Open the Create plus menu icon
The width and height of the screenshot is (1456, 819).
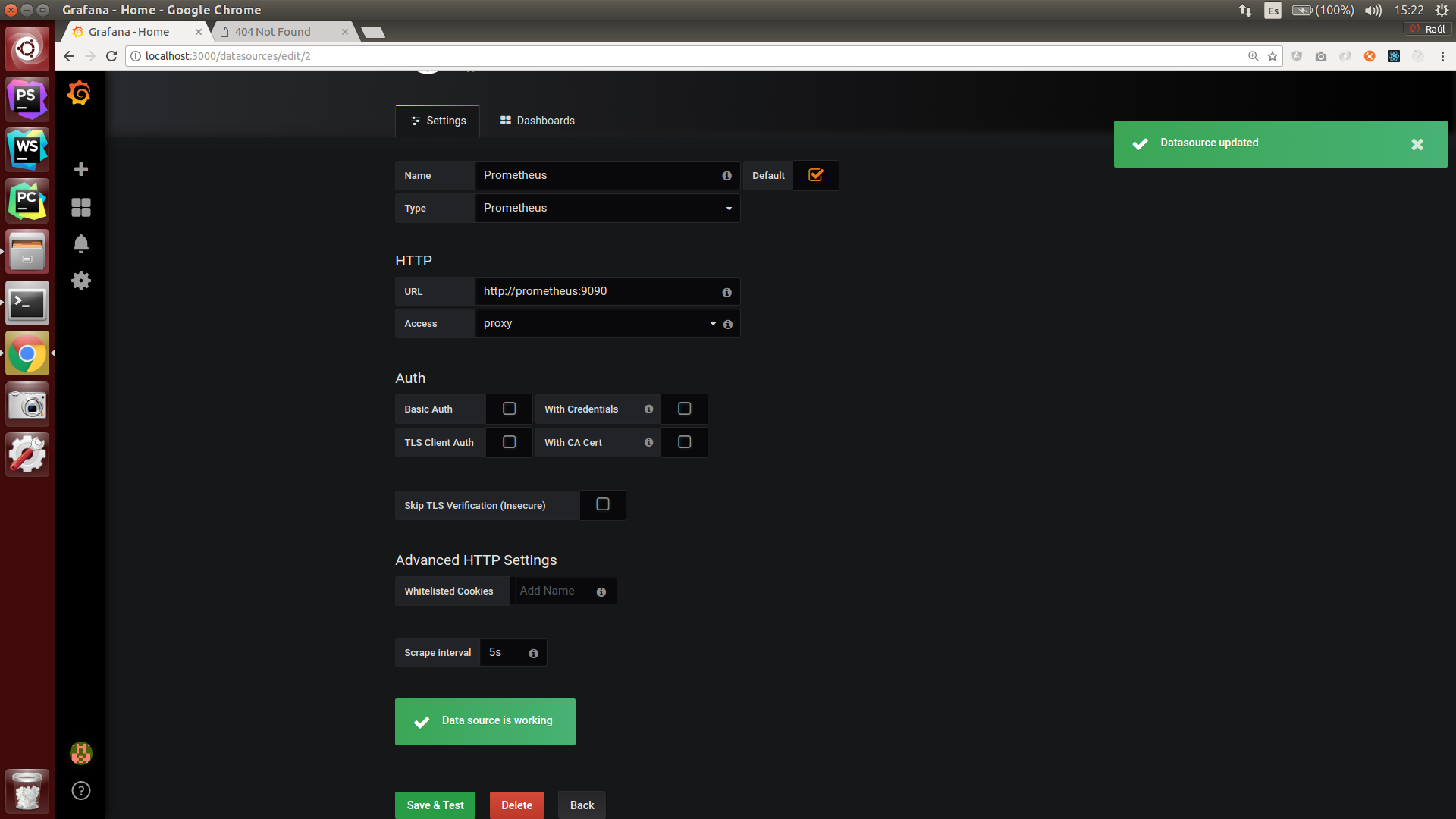tap(81, 169)
